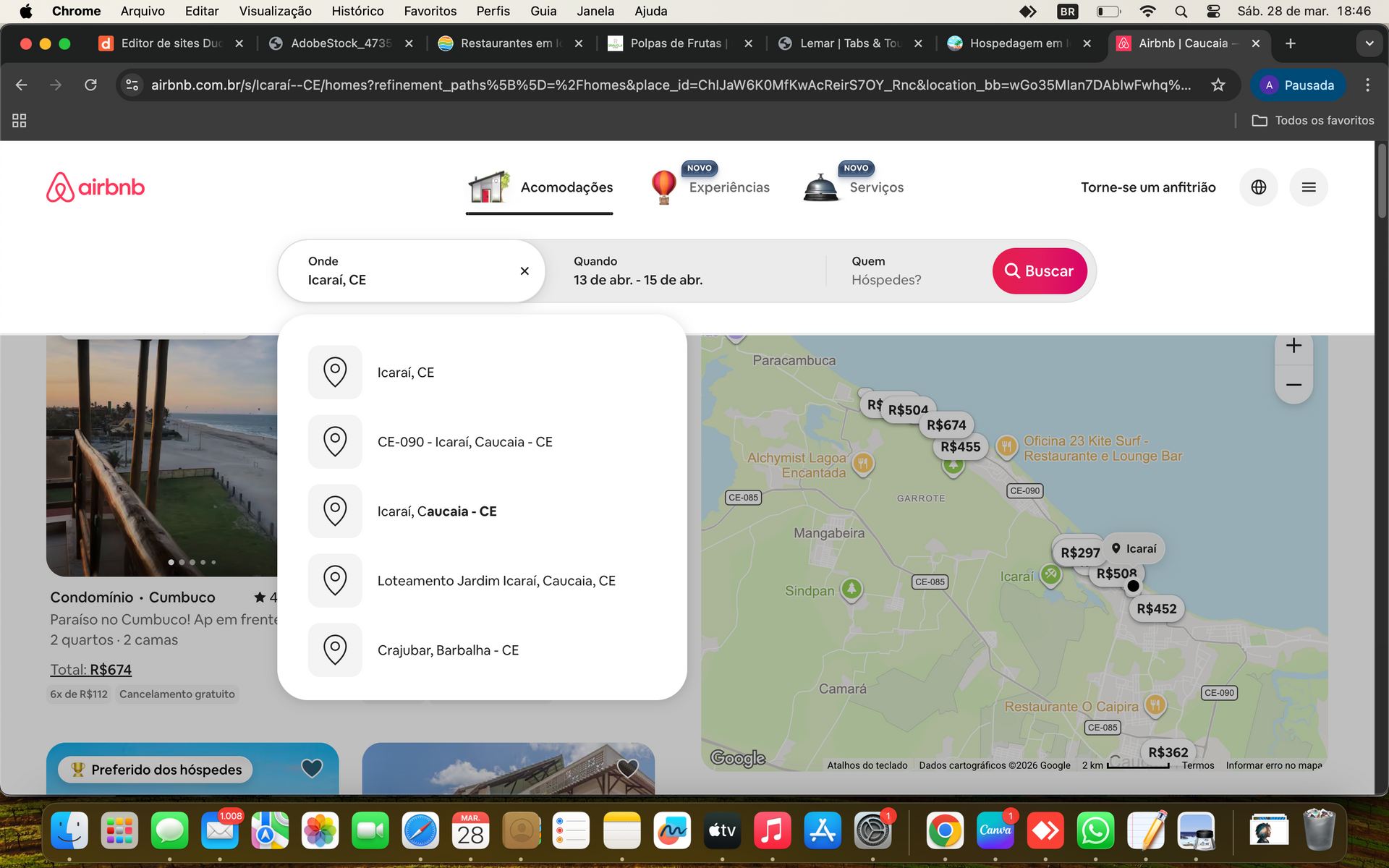
Task: Switch to the Acomodações tab
Action: [x=539, y=187]
